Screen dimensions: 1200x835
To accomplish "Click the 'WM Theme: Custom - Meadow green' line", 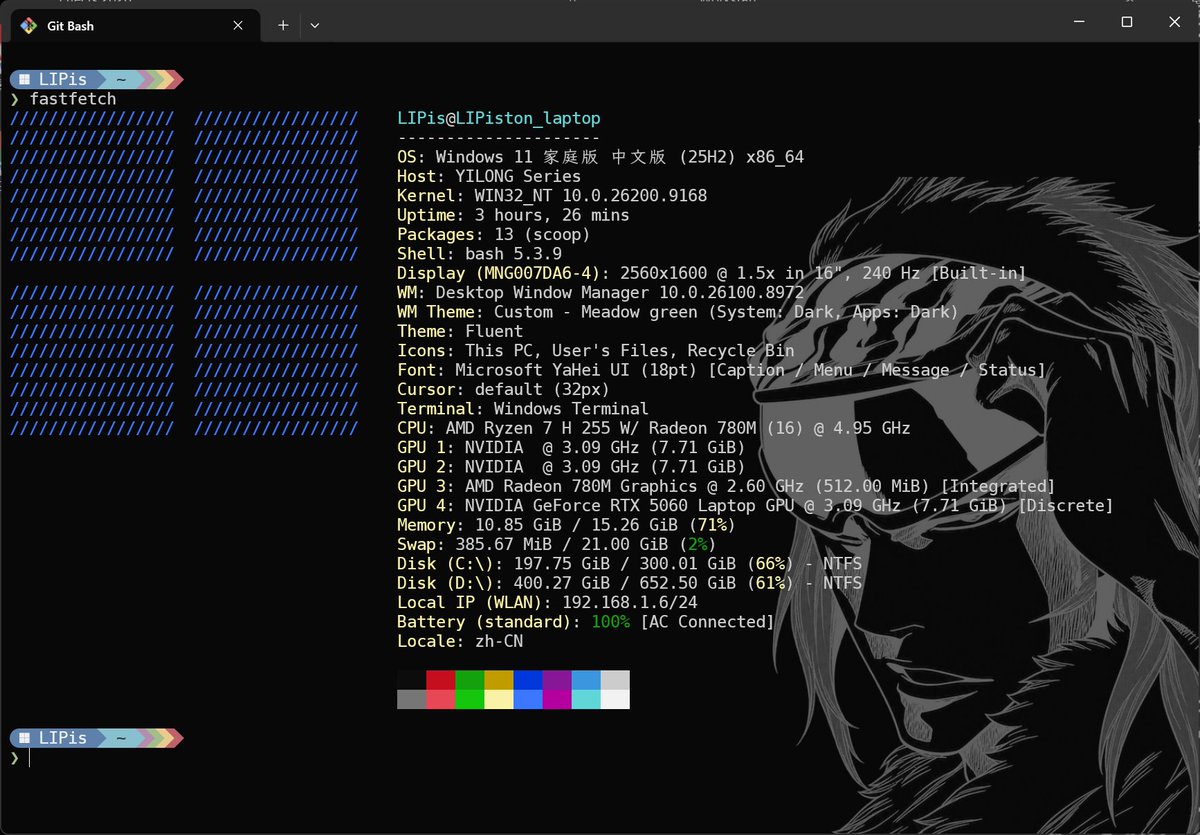I will (678, 312).
